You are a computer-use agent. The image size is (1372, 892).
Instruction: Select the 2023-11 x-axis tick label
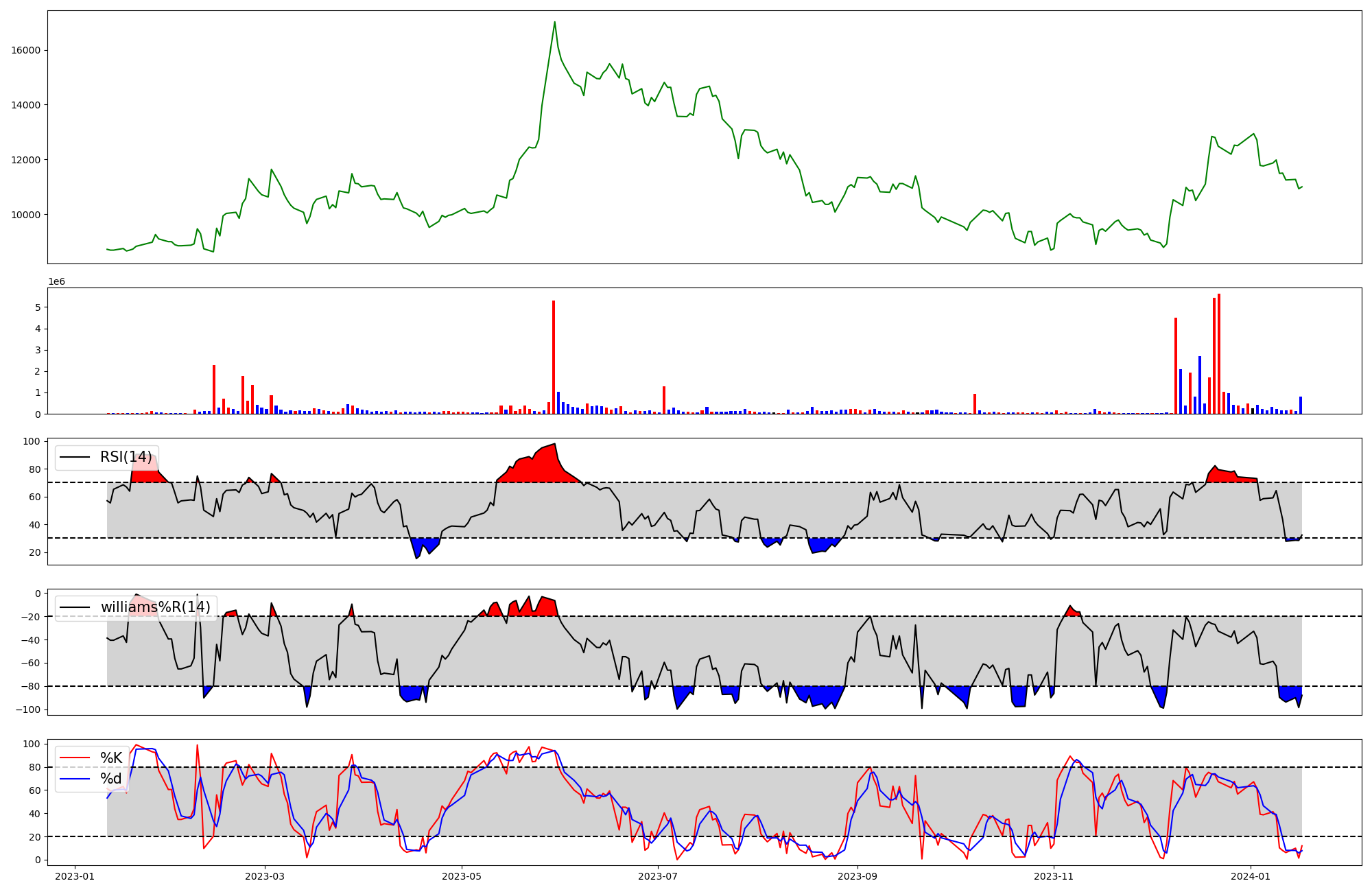click(1054, 876)
